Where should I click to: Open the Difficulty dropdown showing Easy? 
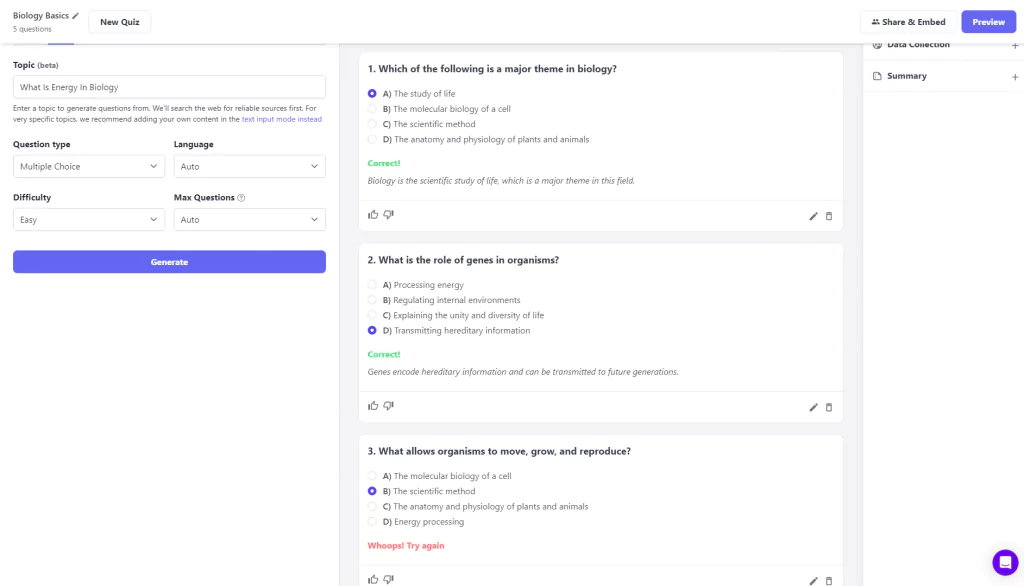point(88,220)
